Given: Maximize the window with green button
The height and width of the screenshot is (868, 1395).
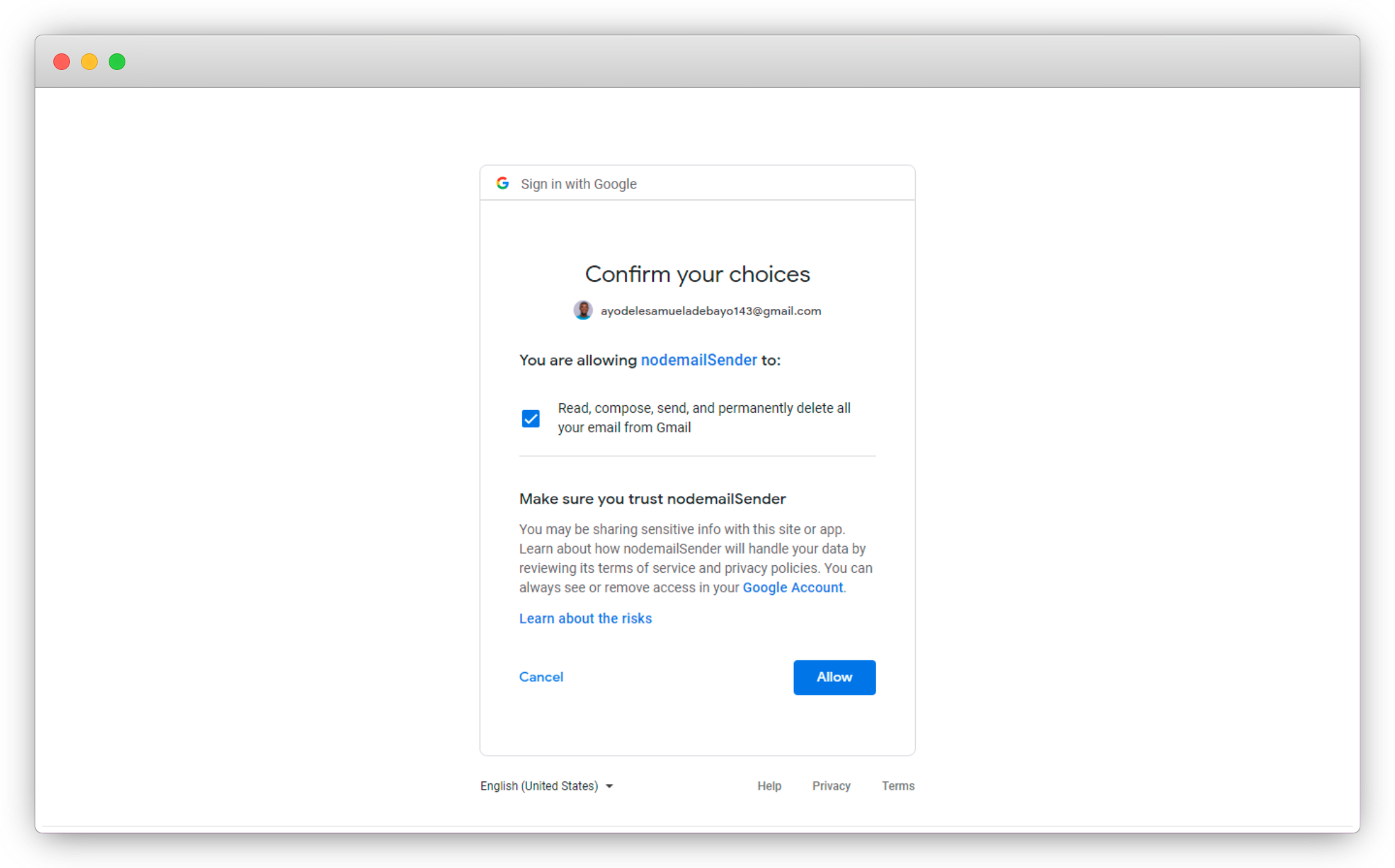Looking at the screenshot, I should click(117, 62).
